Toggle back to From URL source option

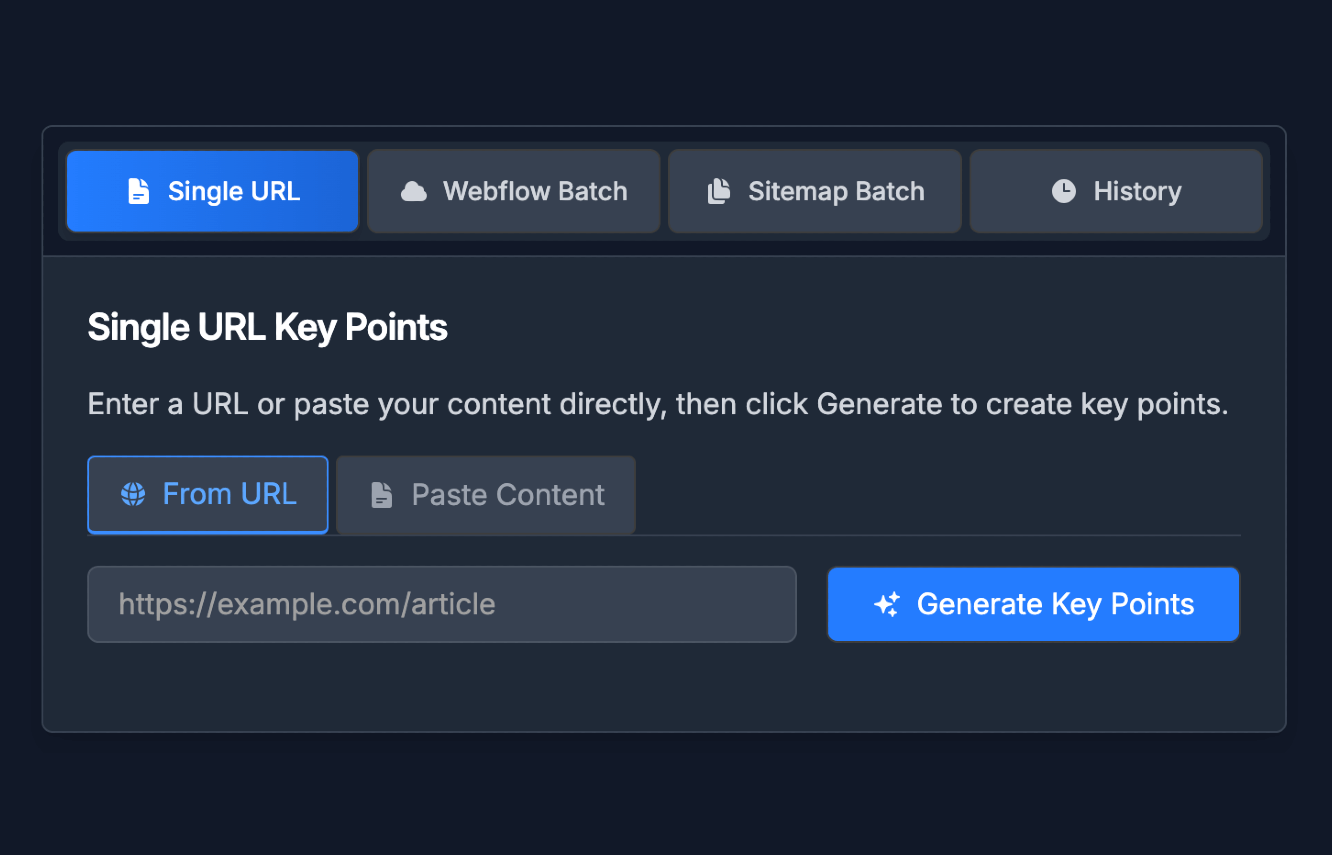[207, 494]
